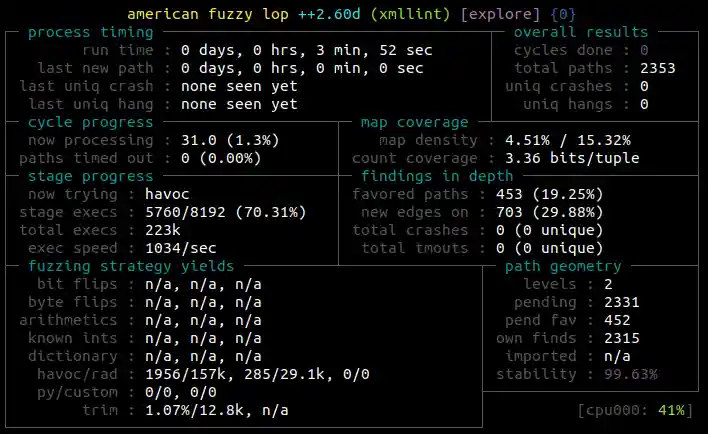Click the pend fav value 452
The width and height of the screenshot is (708, 434).
click(x=617, y=321)
